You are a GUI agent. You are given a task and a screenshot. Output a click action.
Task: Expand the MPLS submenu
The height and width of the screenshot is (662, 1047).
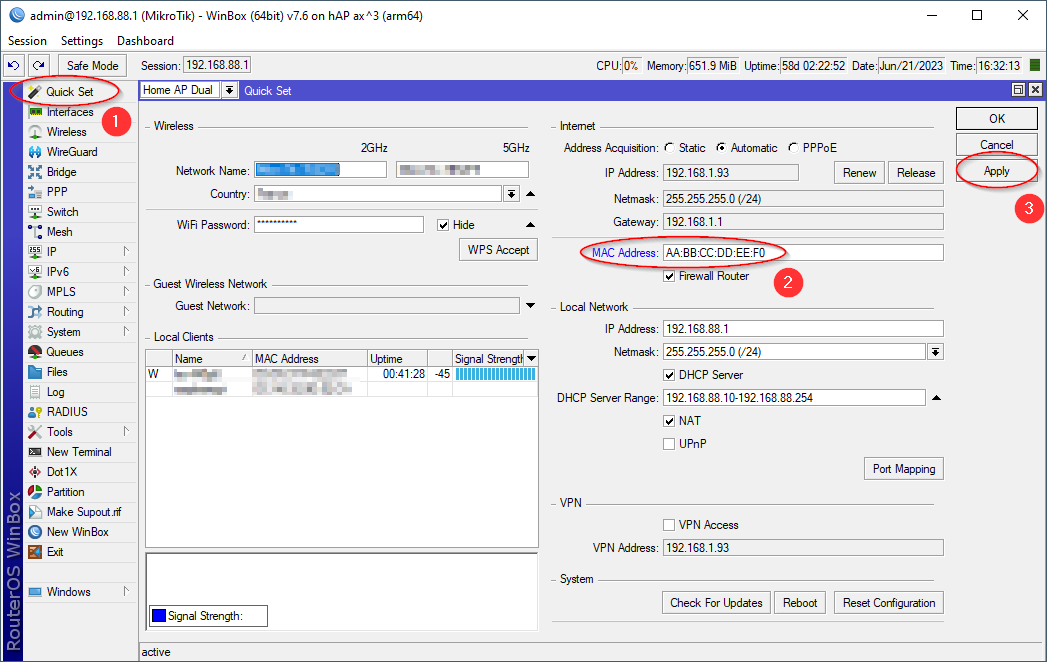click(x=126, y=292)
